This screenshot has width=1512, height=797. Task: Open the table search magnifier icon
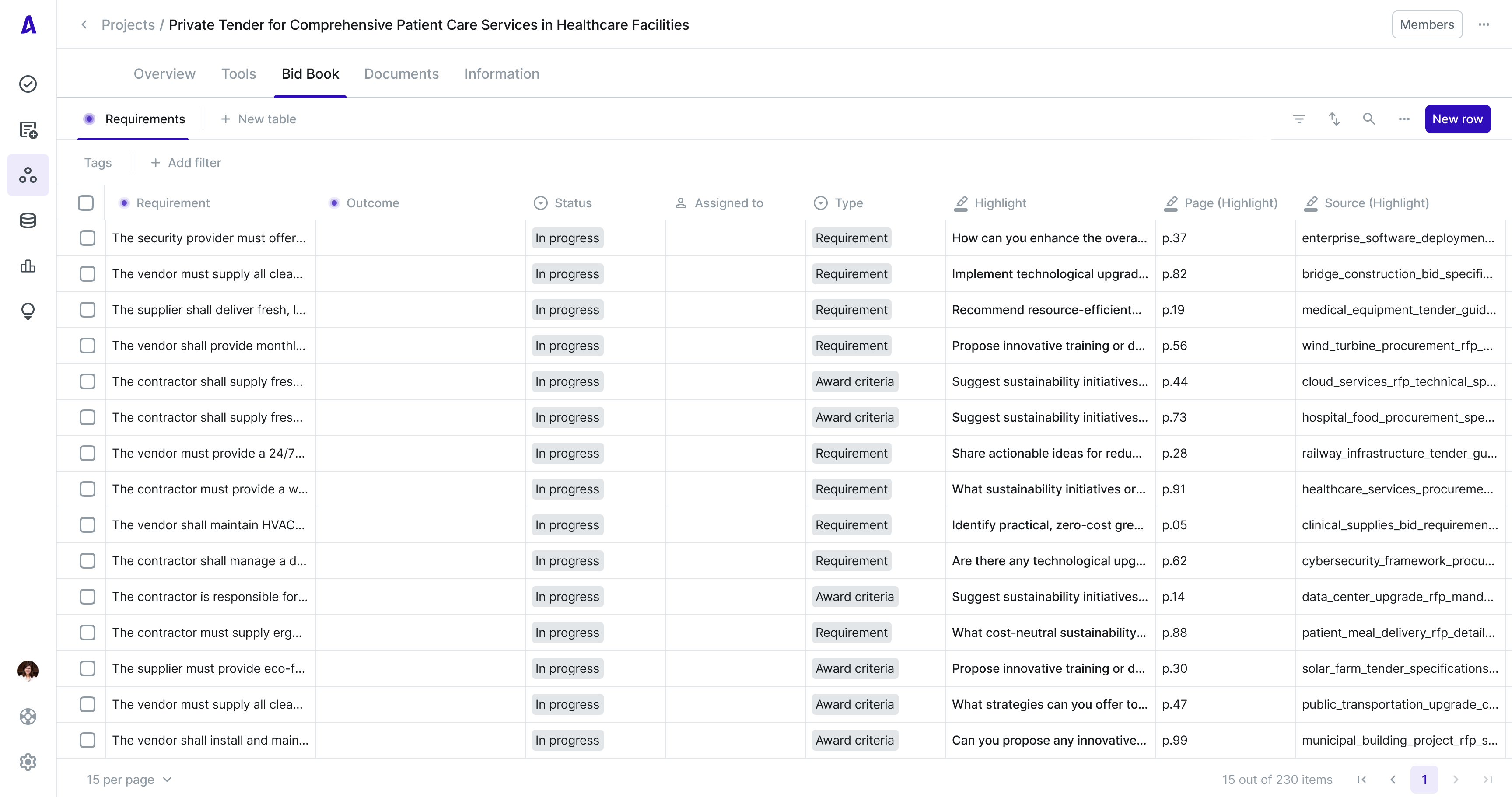pyautogui.click(x=1369, y=119)
